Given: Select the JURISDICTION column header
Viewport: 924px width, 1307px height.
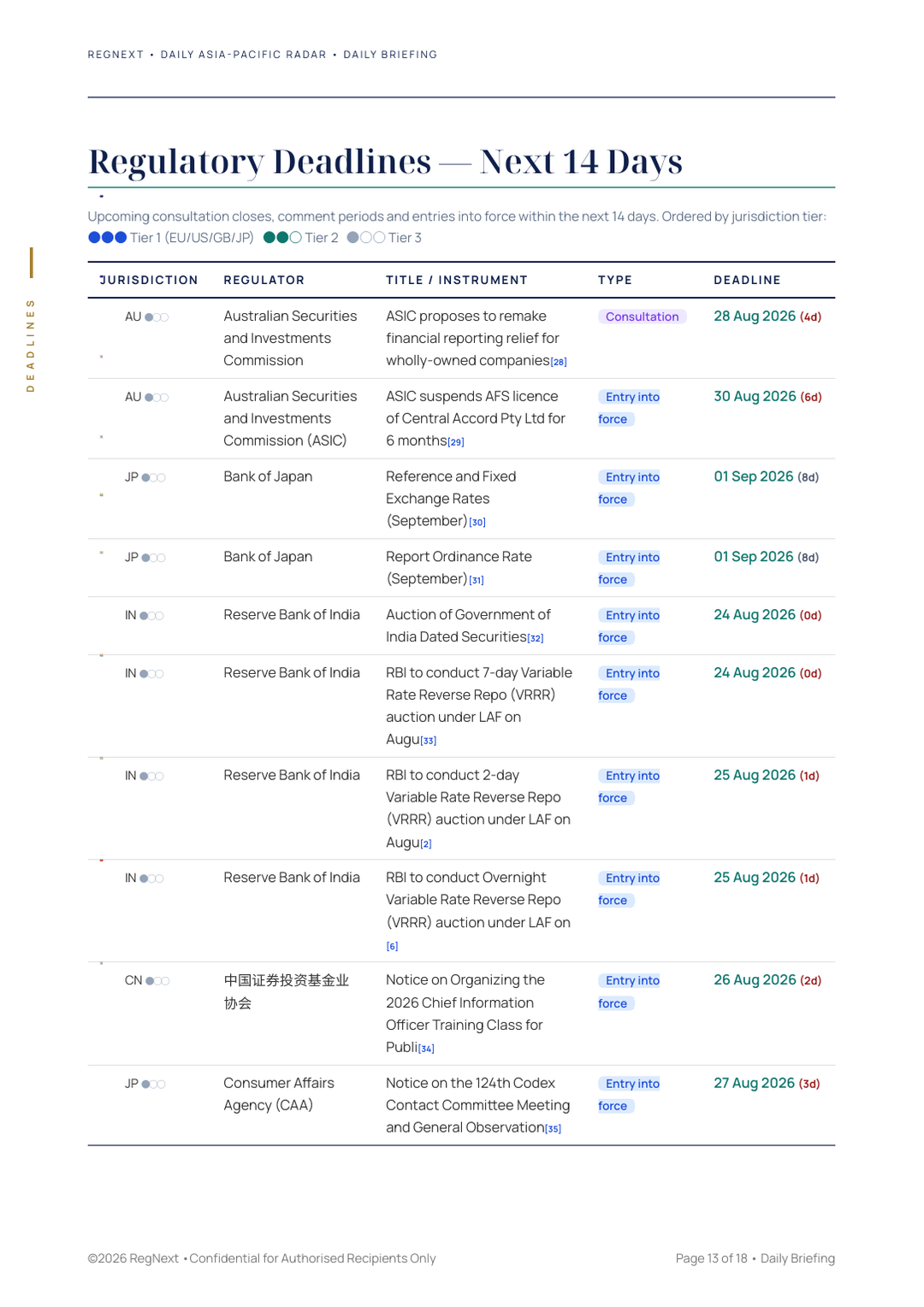Looking at the screenshot, I should click(x=149, y=280).
